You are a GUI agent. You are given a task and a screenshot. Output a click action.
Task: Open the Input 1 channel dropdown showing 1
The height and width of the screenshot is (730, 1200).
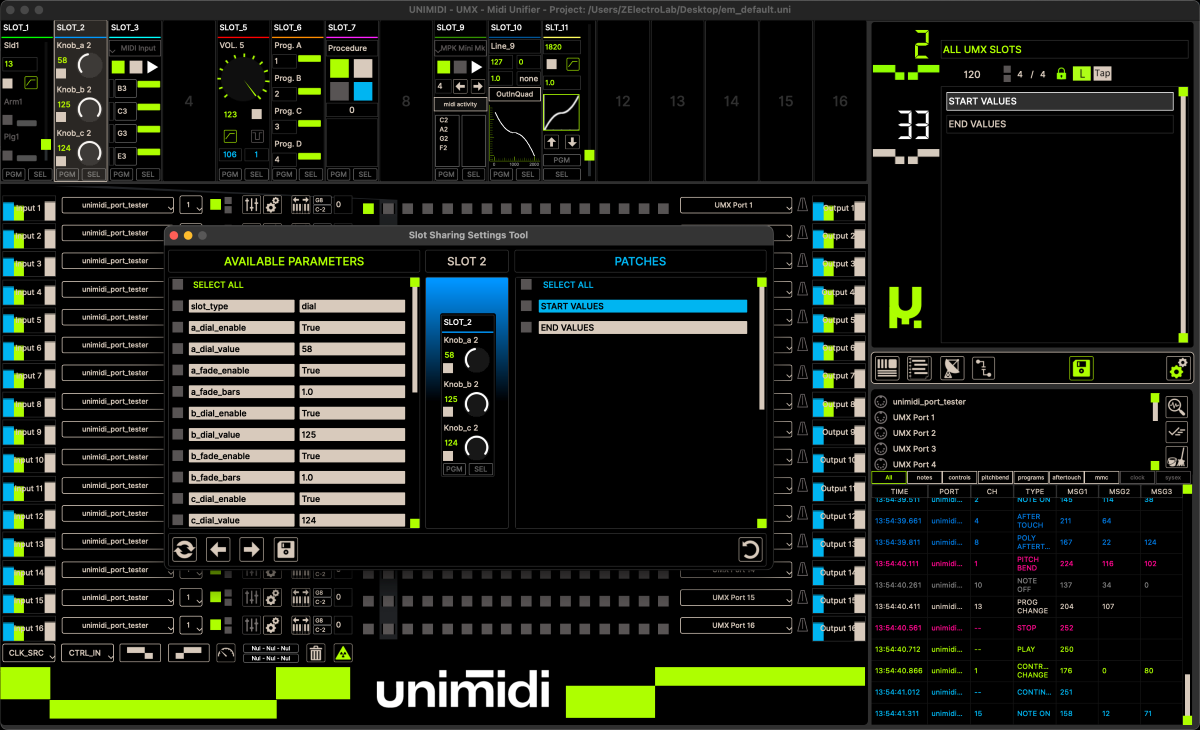click(191, 205)
